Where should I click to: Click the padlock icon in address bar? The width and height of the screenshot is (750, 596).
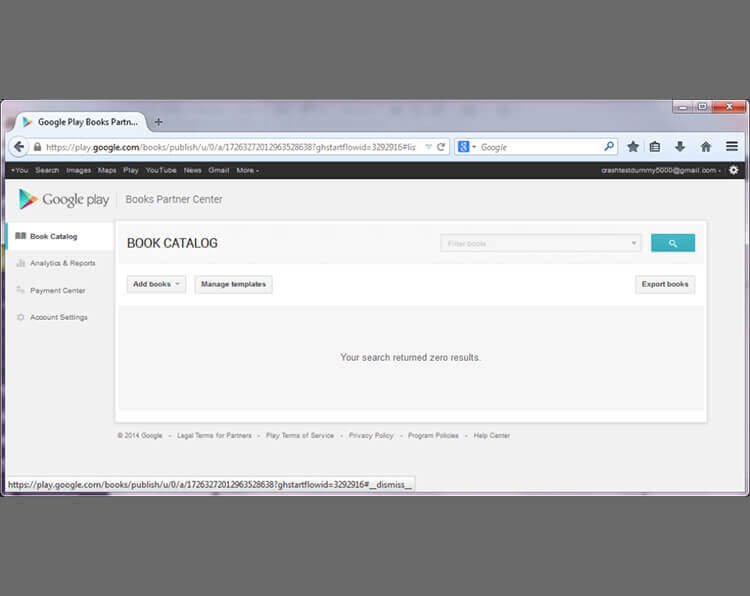click(x=37, y=147)
